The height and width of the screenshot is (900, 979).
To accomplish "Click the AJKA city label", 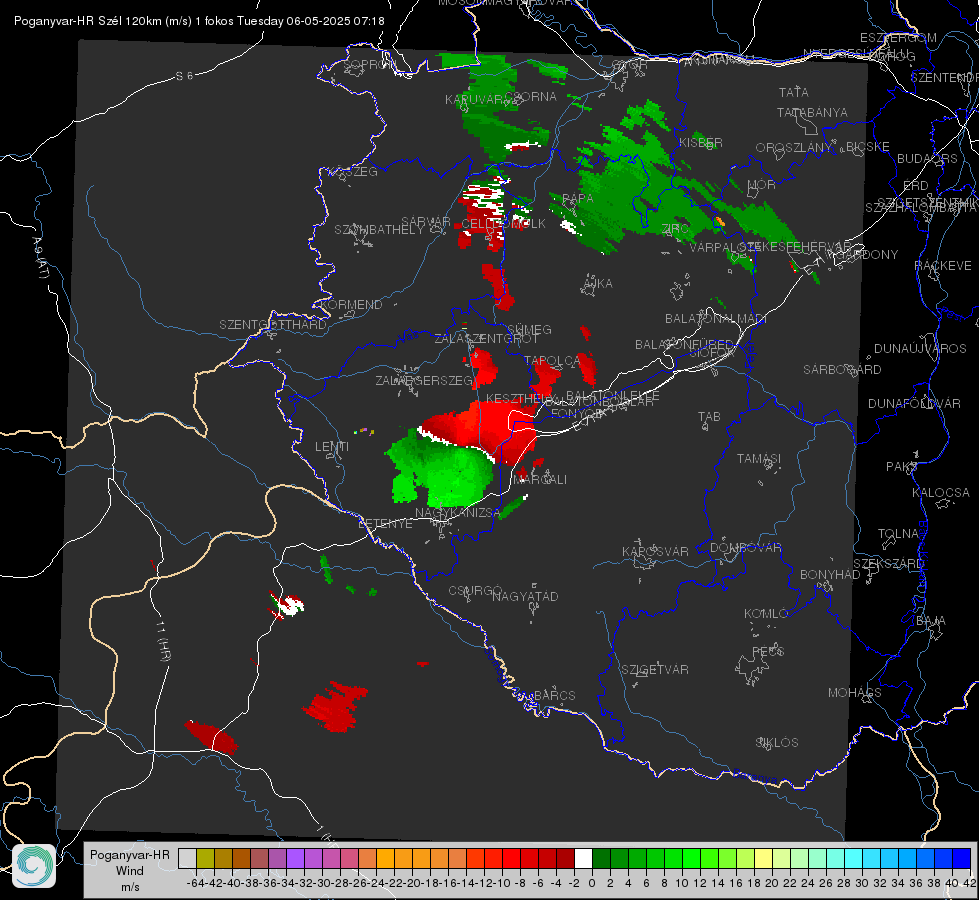I will pyautogui.click(x=597, y=284).
